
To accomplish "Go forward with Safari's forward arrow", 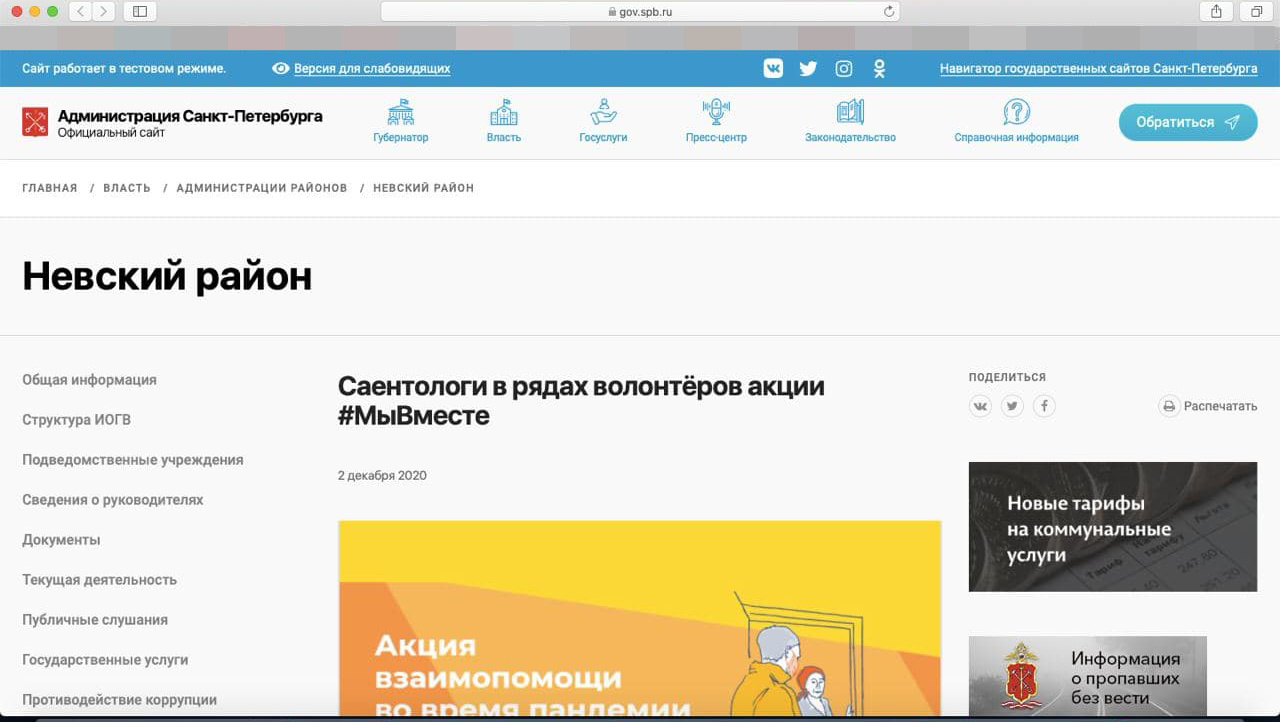I will coord(103,11).
